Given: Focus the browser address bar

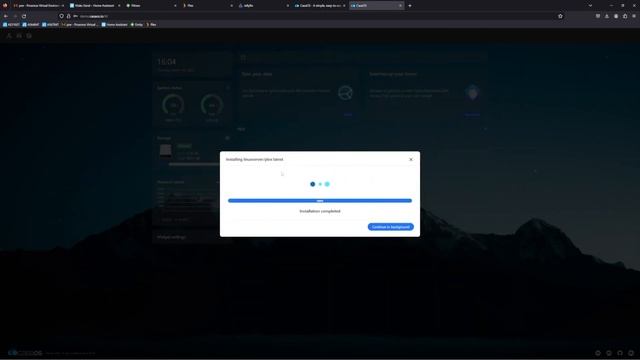Looking at the screenshot, I should 310,16.
